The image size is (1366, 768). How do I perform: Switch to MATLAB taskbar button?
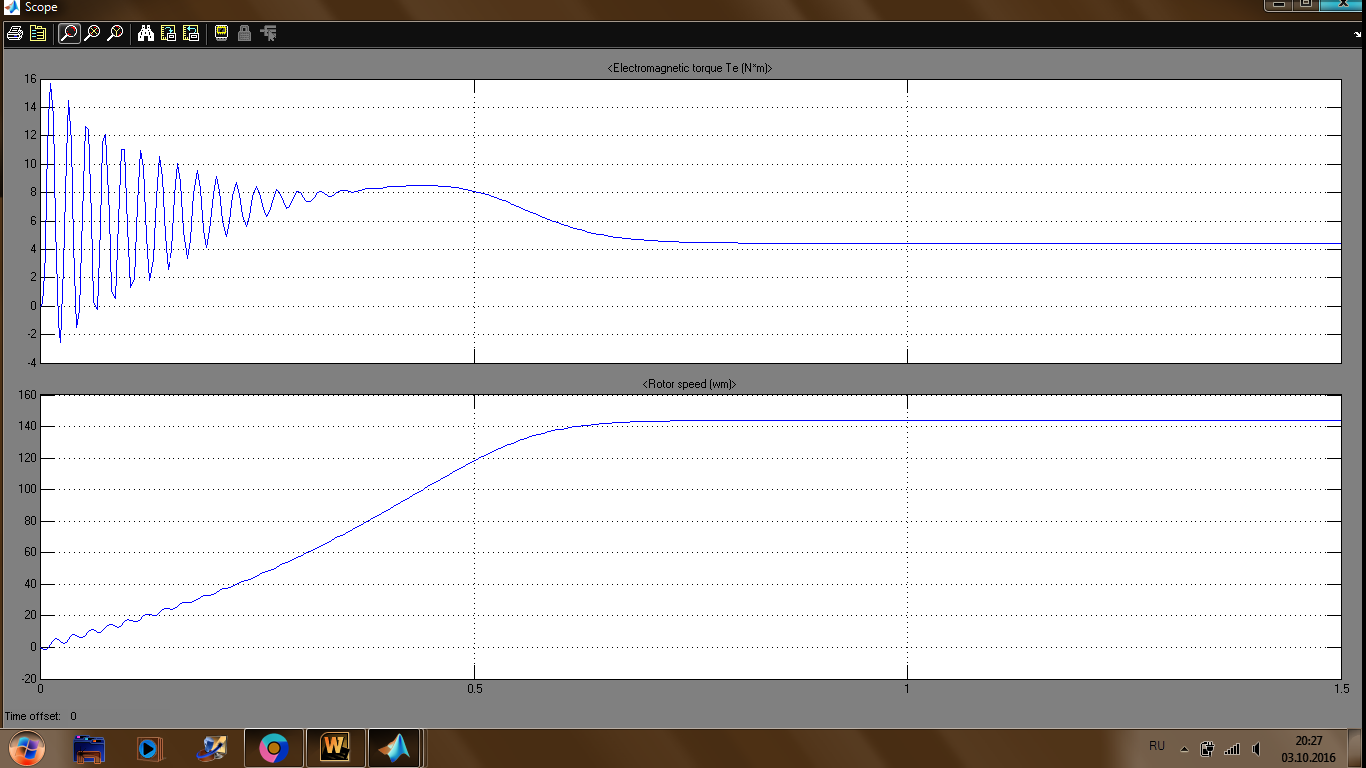tap(397, 748)
